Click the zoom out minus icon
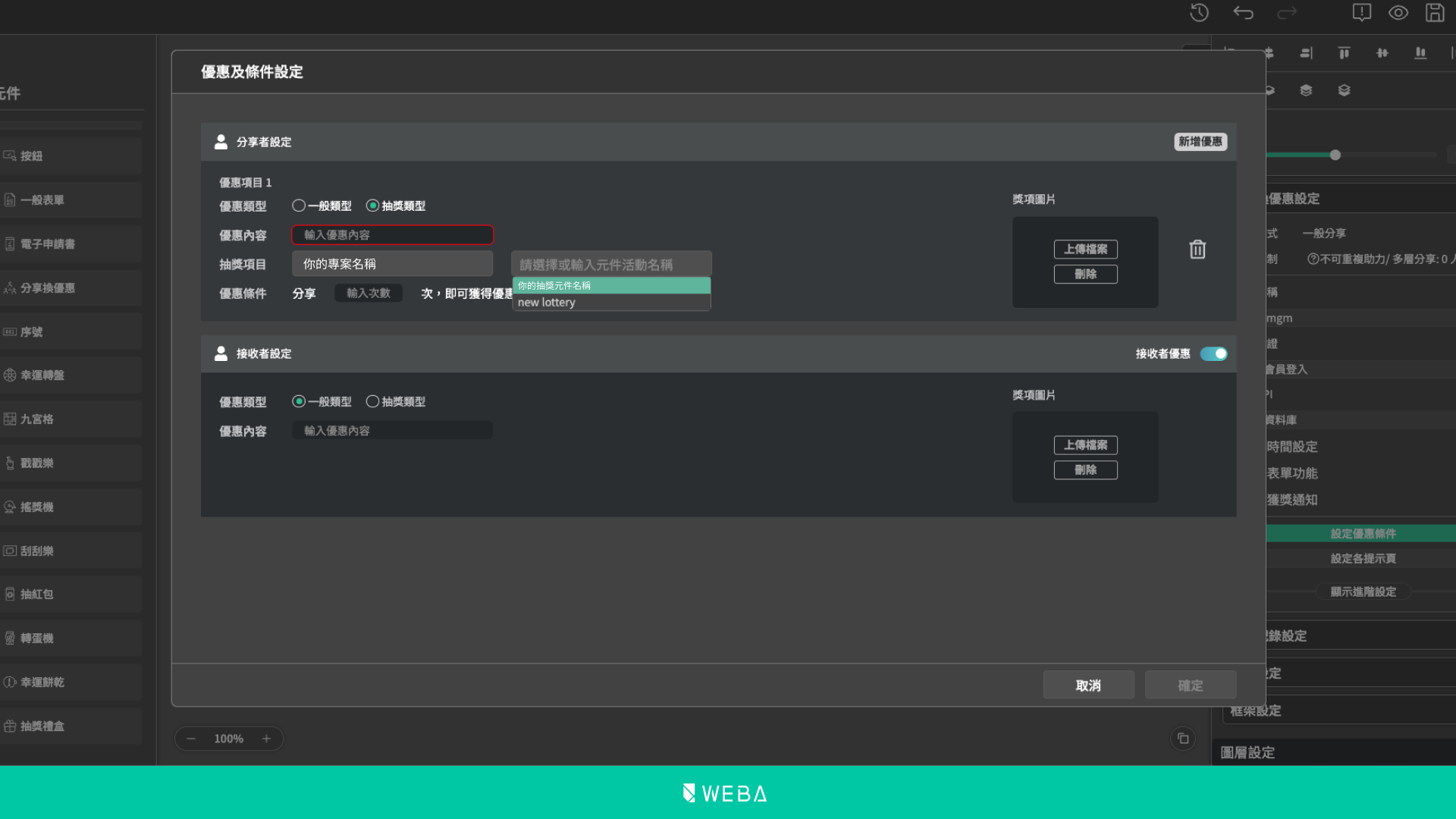Screen dimensions: 1456x819 click(x=191, y=739)
